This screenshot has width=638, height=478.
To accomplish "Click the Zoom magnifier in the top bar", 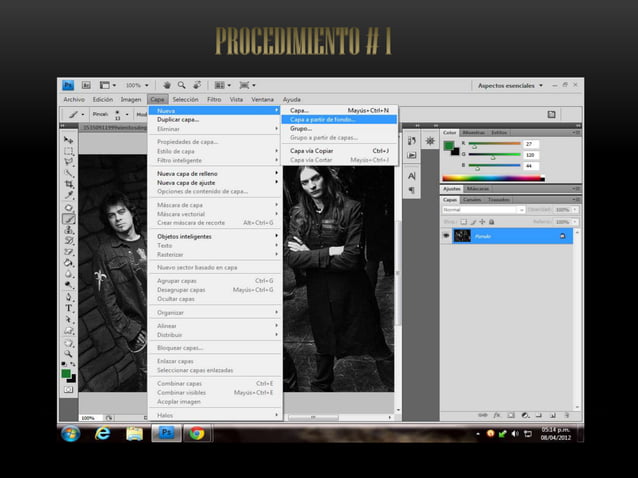I will (182, 86).
